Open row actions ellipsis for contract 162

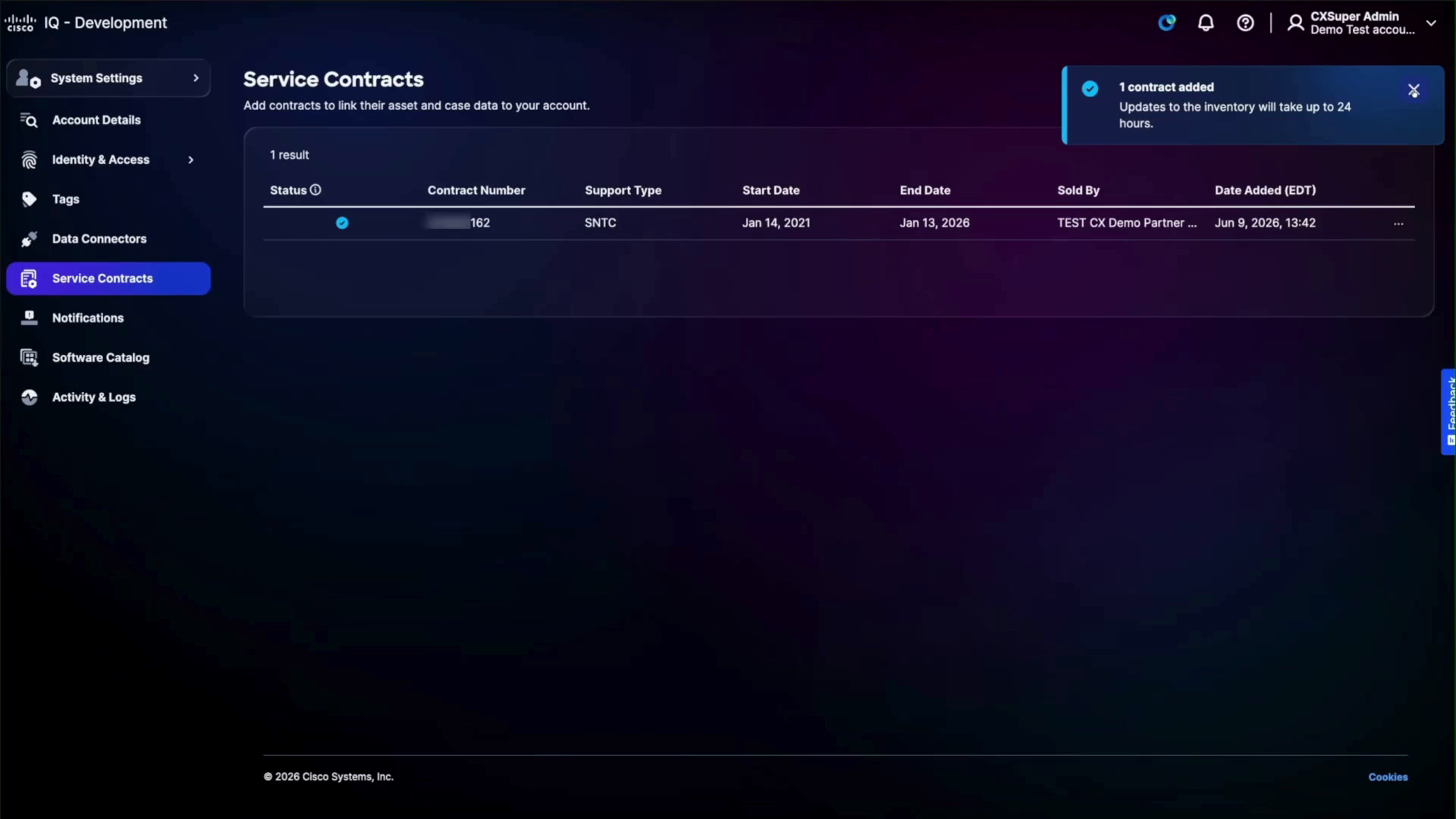[1398, 224]
